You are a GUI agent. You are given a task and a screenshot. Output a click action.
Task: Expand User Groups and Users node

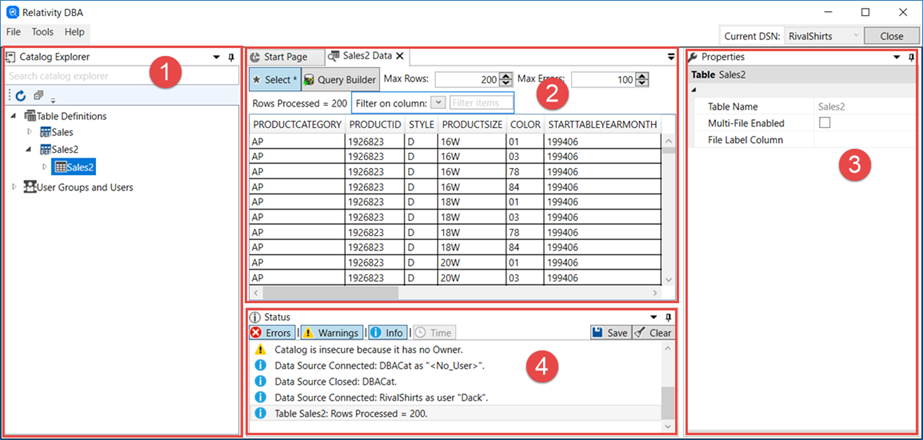[x=14, y=187]
